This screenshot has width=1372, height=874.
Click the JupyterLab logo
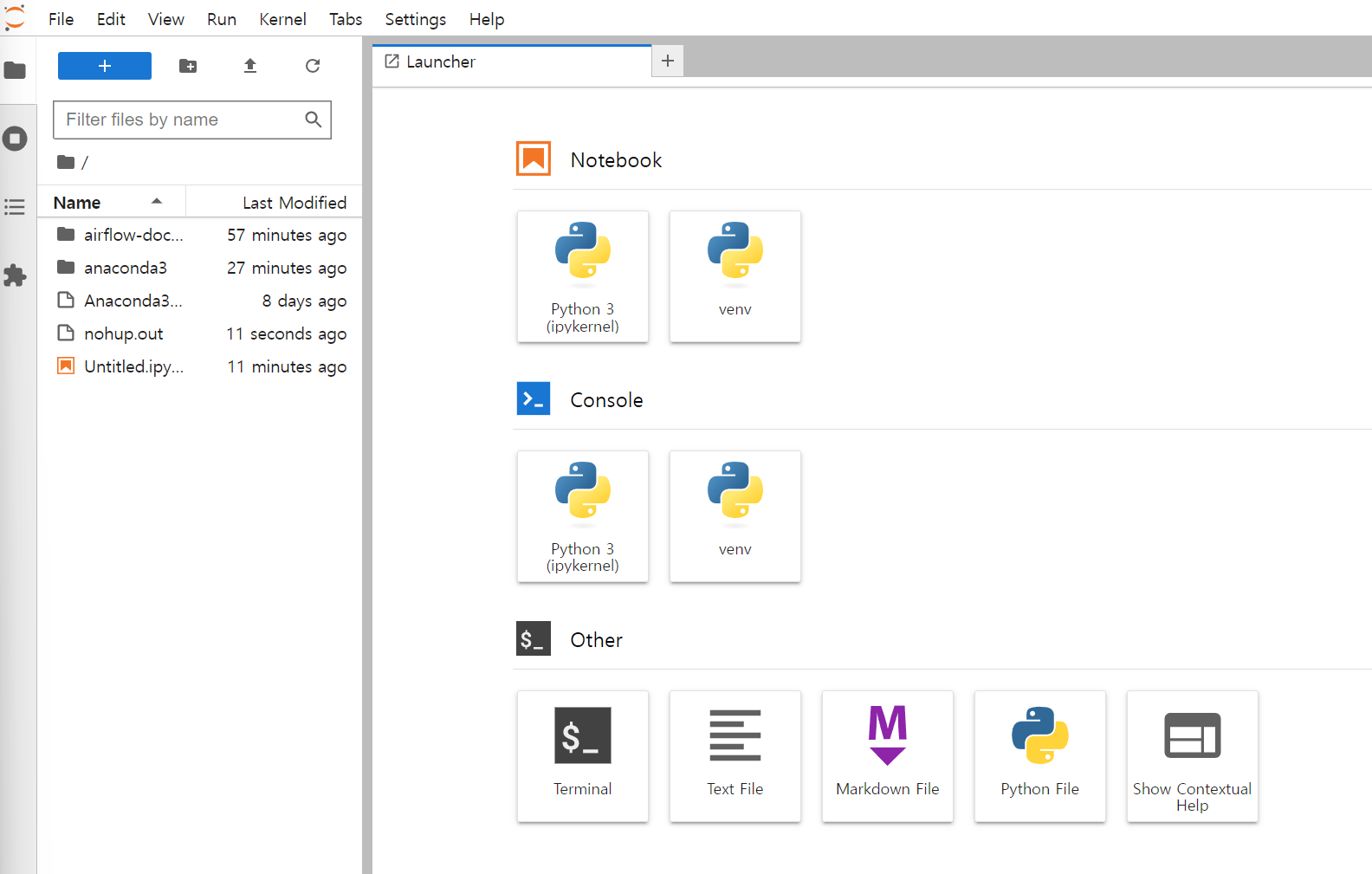[x=15, y=17]
